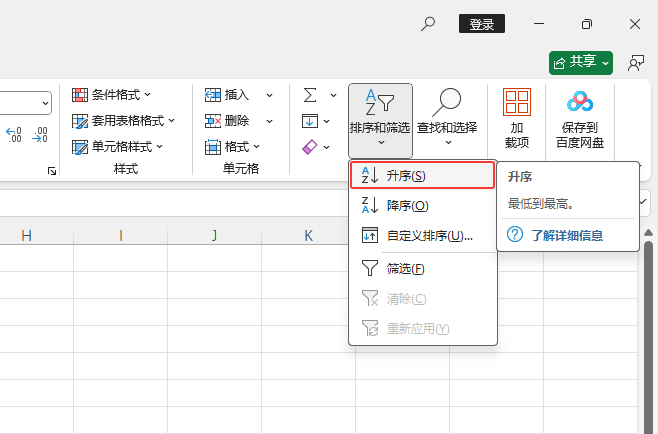Open the 加载项 add-ins button
The image size is (658, 434).
tap(516, 118)
